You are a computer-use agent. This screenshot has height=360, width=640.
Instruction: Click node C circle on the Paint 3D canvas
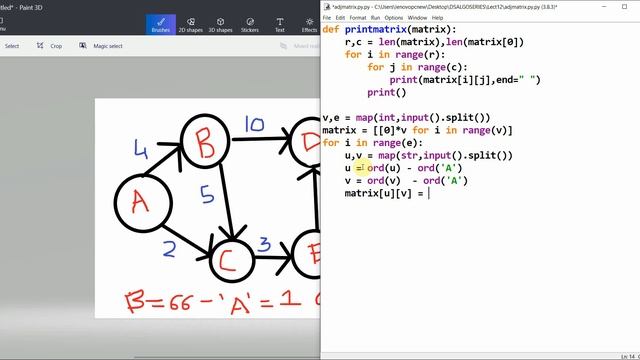pyautogui.click(x=232, y=260)
